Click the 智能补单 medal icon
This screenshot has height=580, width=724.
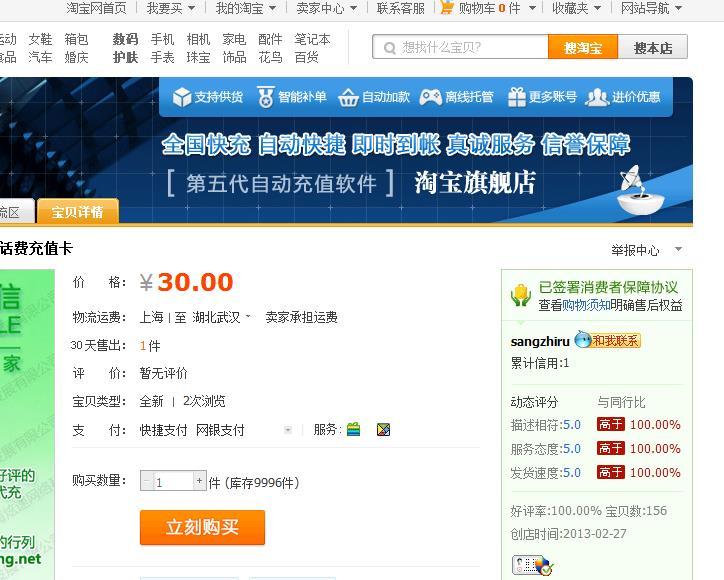[265, 97]
